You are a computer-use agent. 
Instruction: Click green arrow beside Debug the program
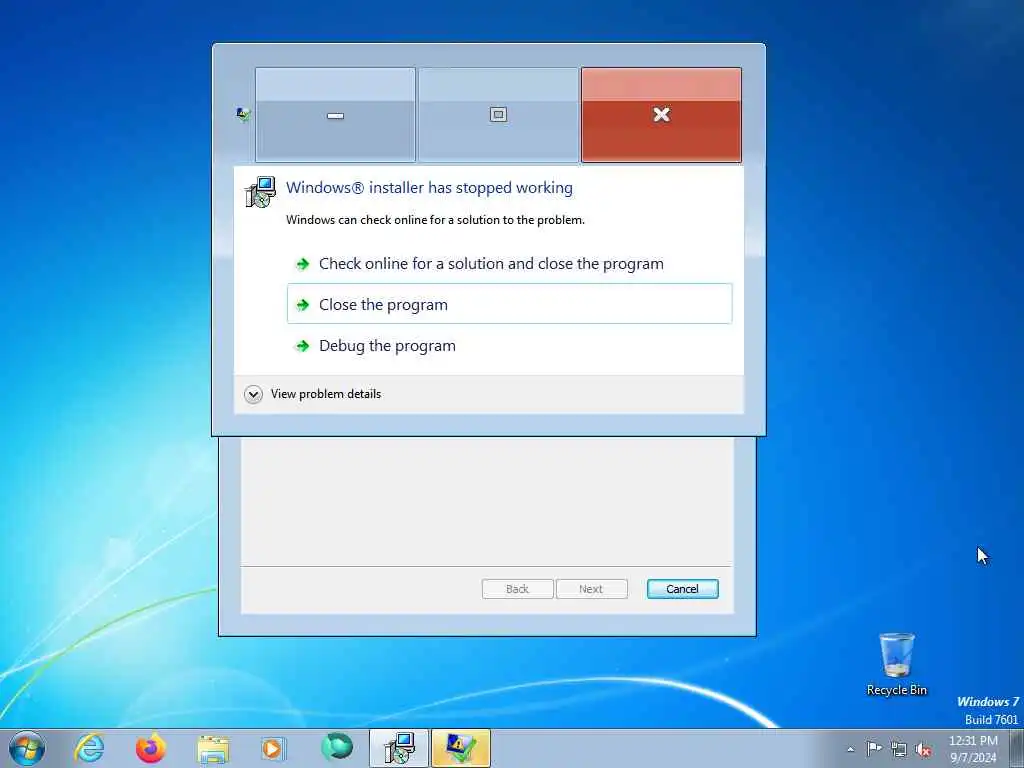tap(302, 346)
